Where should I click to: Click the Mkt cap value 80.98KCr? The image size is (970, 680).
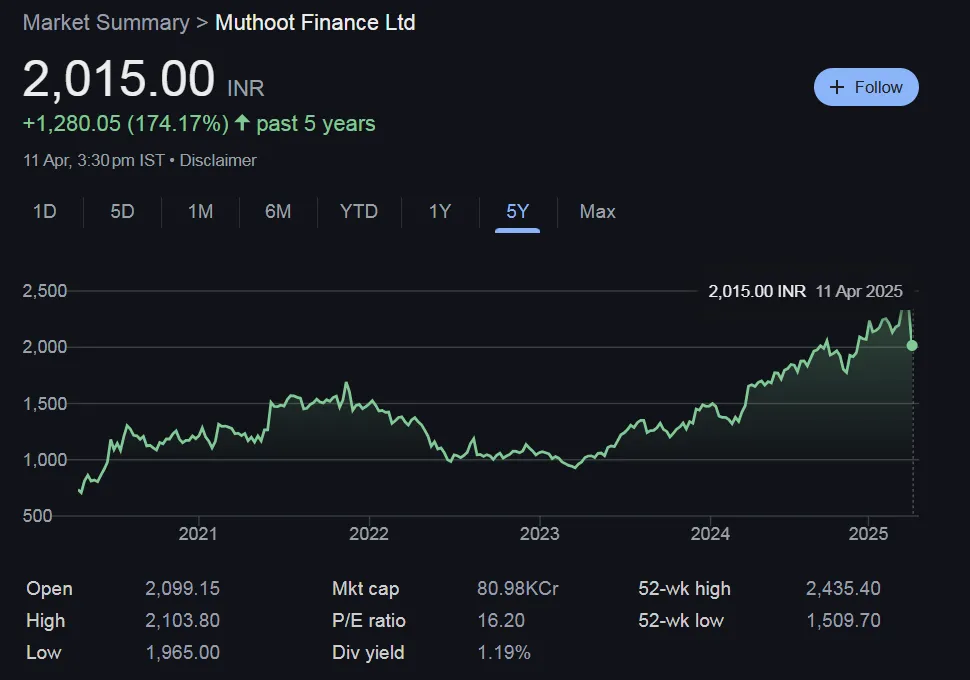click(x=518, y=588)
